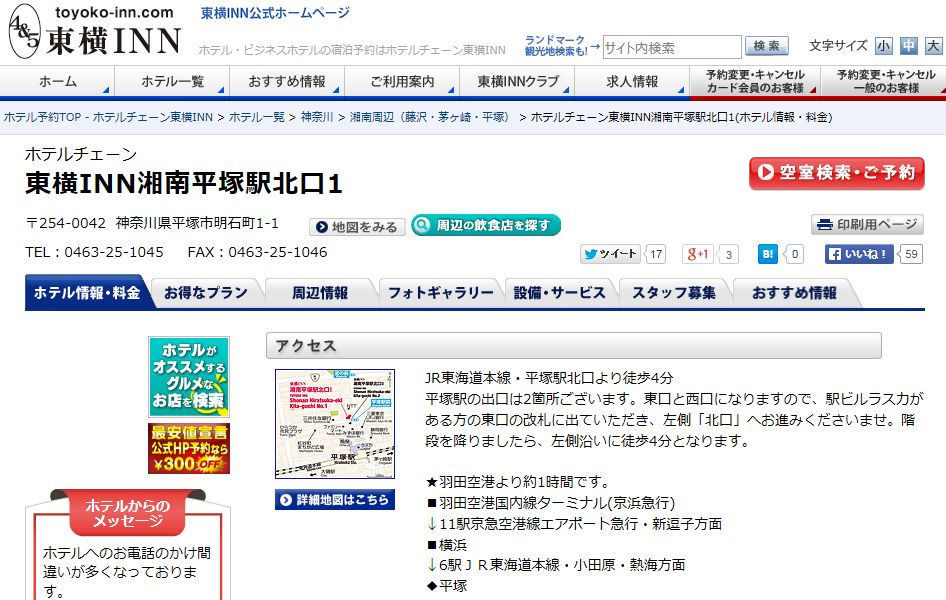Open the ご利用案内 navigation menu

tap(402, 81)
